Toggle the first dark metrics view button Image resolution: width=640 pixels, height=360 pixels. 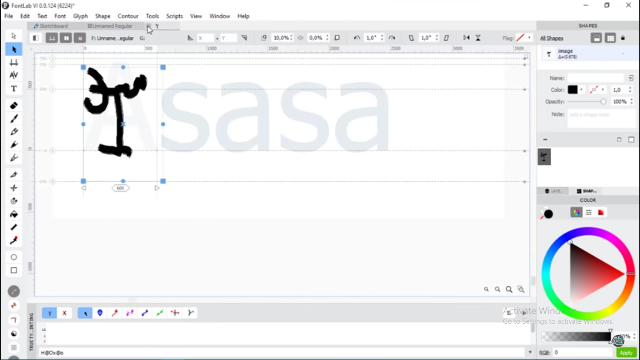tap(51, 38)
